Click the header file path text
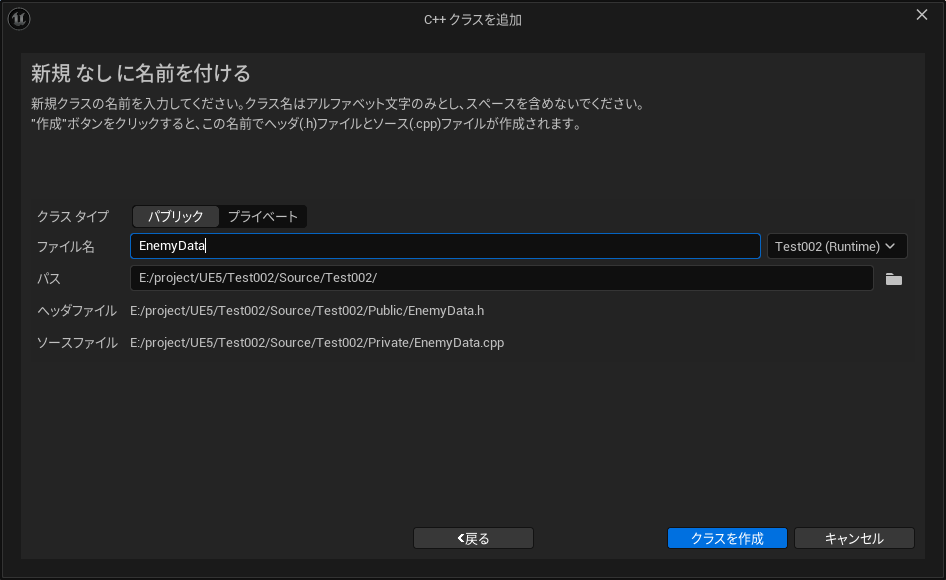 point(307,311)
